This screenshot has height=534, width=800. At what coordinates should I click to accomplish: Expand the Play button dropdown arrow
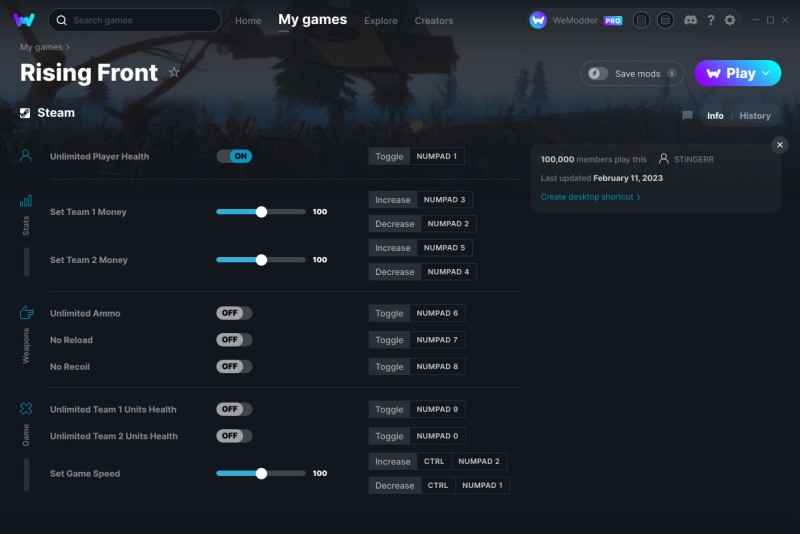pyautogui.click(x=766, y=73)
